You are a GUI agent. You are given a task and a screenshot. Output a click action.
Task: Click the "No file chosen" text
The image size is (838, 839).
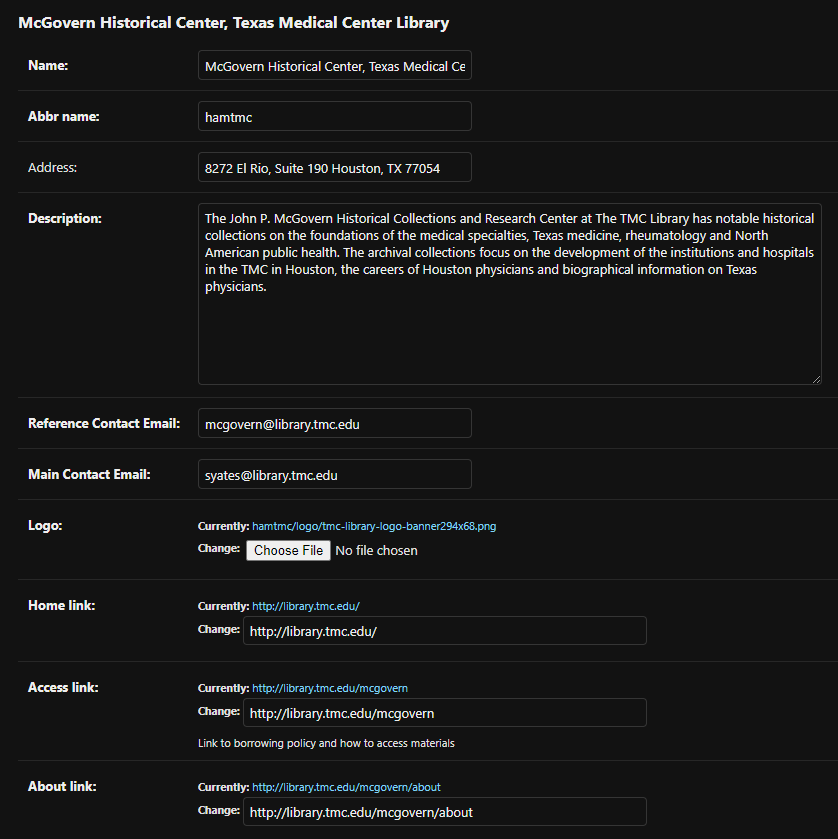click(376, 551)
